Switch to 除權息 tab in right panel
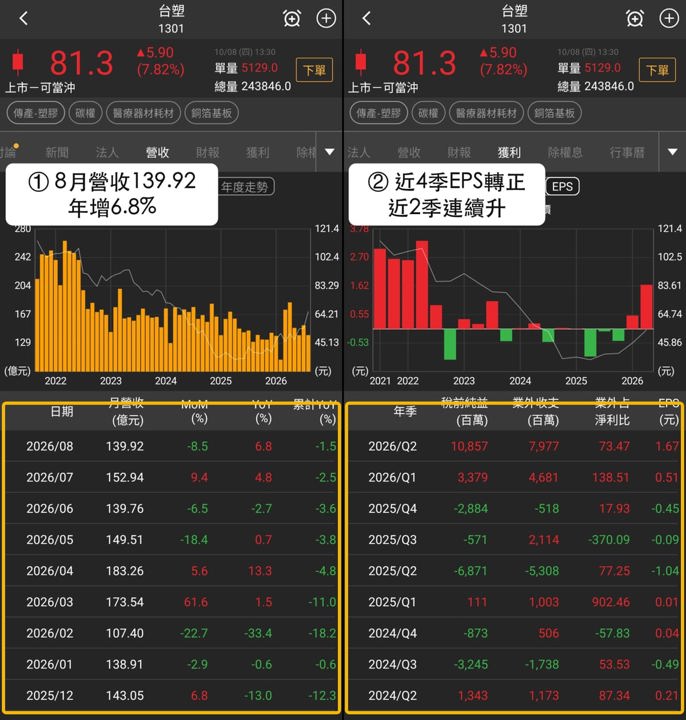 [565, 152]
